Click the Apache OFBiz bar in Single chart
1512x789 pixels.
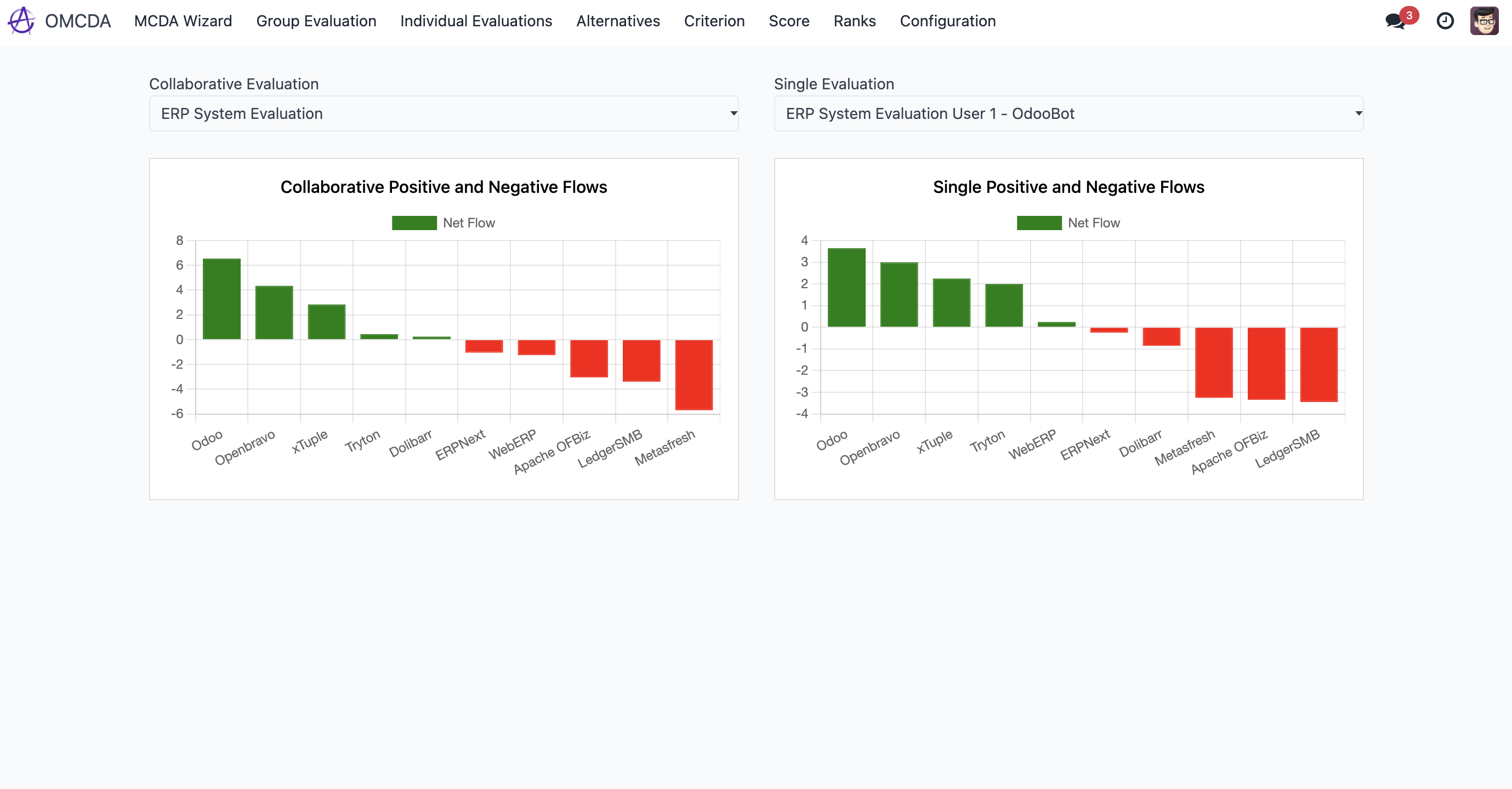coord(1266,364)
